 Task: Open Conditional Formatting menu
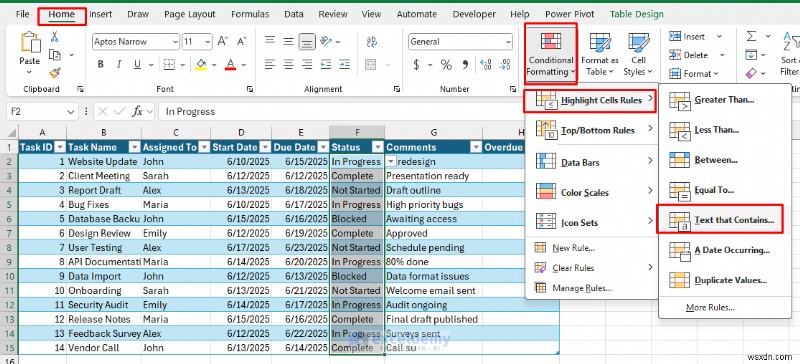click(x=551, y=54)
